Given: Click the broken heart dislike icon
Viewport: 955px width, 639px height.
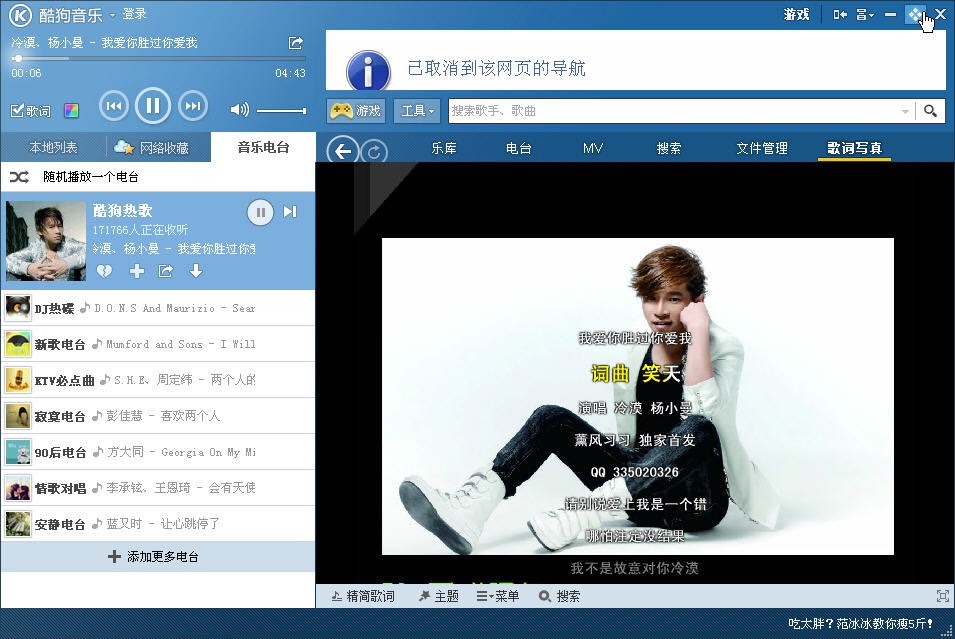Looking at the screenshot, I should 105,271.
